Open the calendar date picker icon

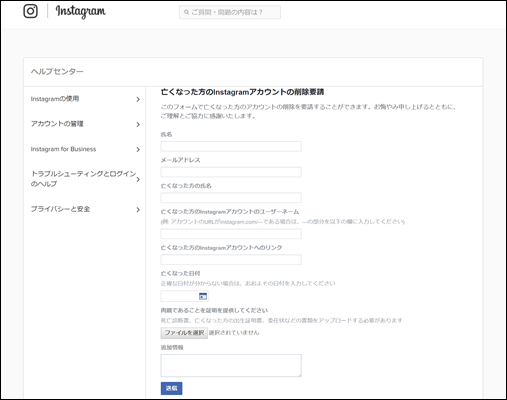click(203, 296)
